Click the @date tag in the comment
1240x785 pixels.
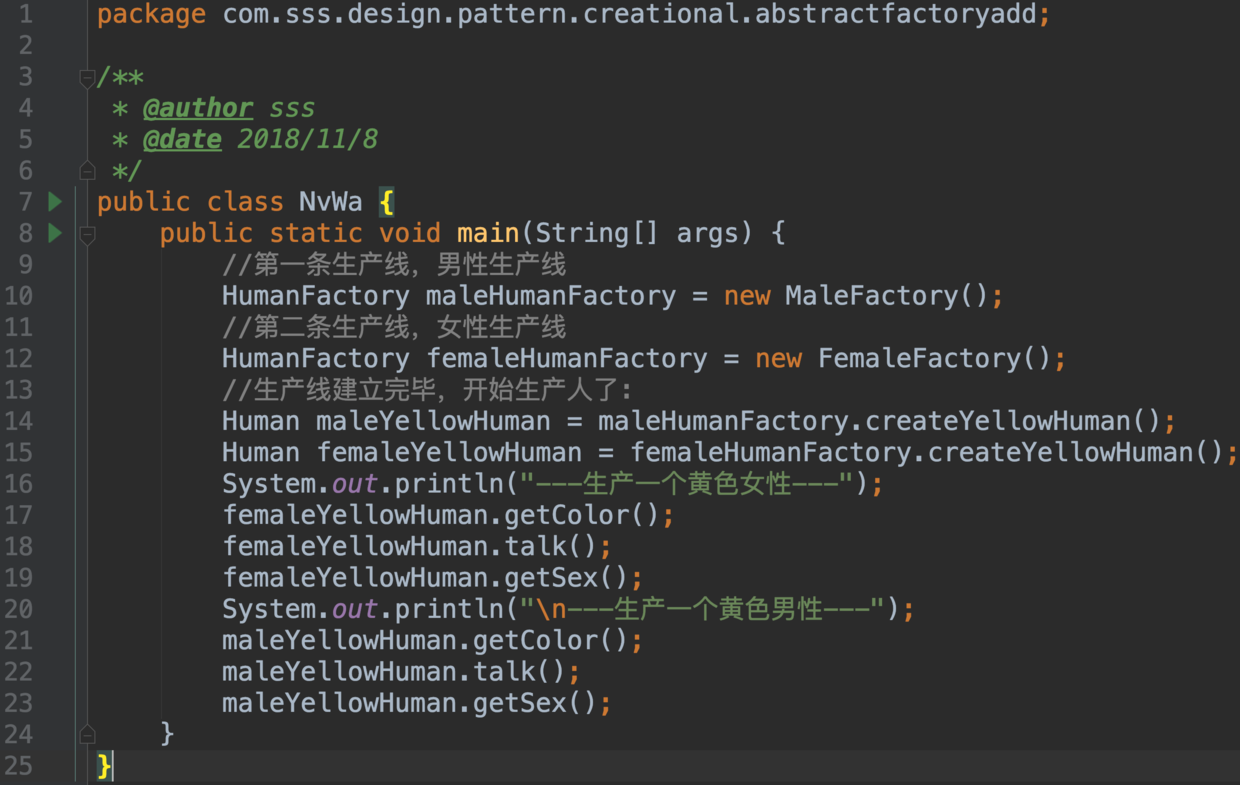182,139
